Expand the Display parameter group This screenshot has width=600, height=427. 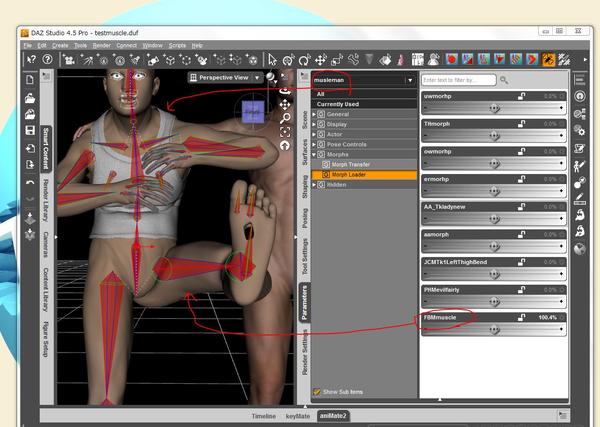(x=314, y=124)
